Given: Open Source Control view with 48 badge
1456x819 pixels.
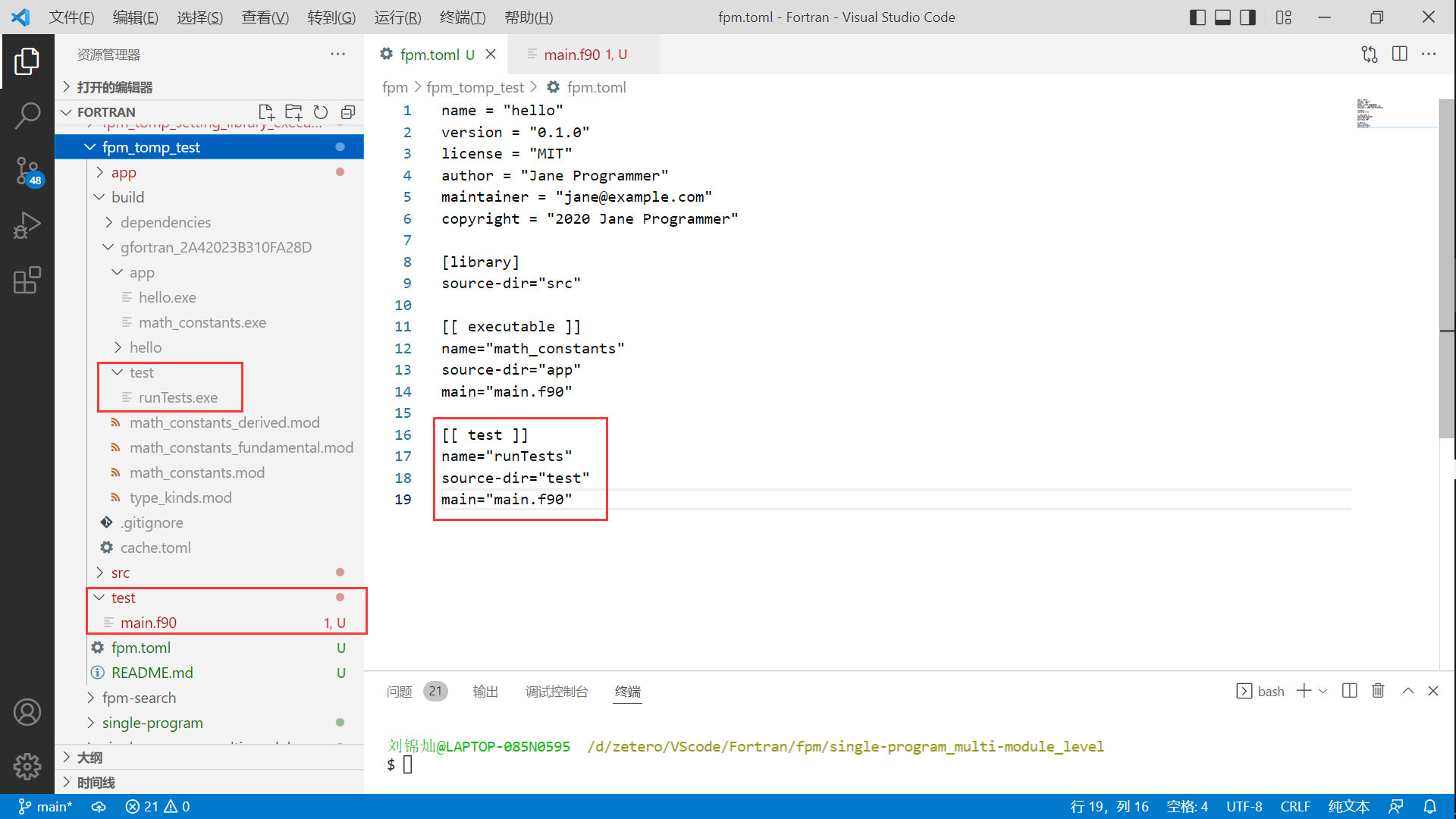Looking at the screenshot, I should tap(27, 171).
